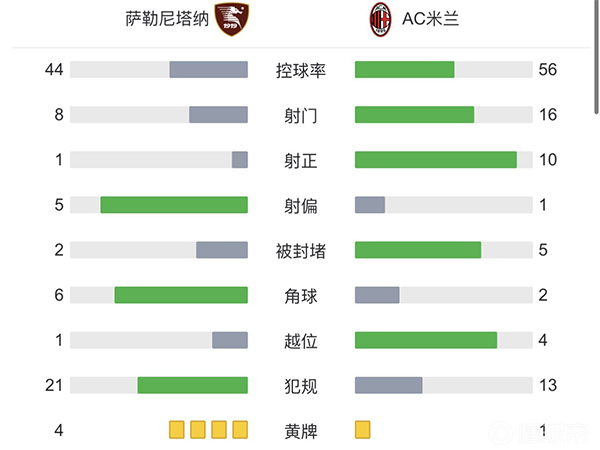Click the 黄牌 stat label
Screen dimensions: 600x450
coord(301,431)
